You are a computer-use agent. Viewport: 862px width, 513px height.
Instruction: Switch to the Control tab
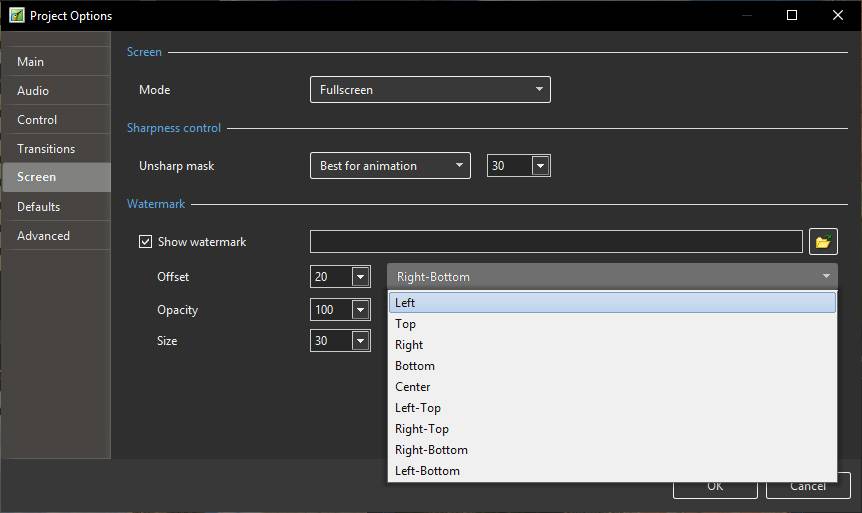[x=57, y=120]
